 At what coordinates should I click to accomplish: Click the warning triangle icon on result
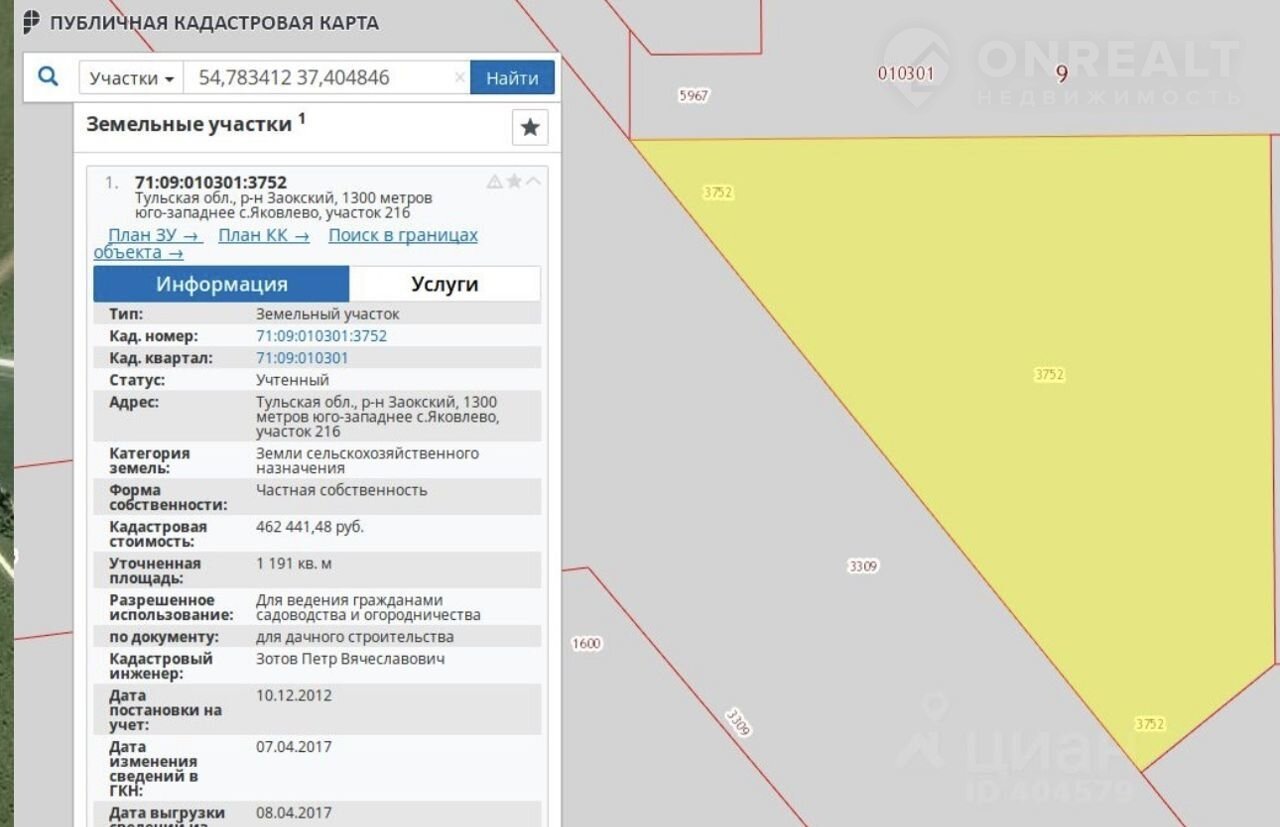[494, 182]
